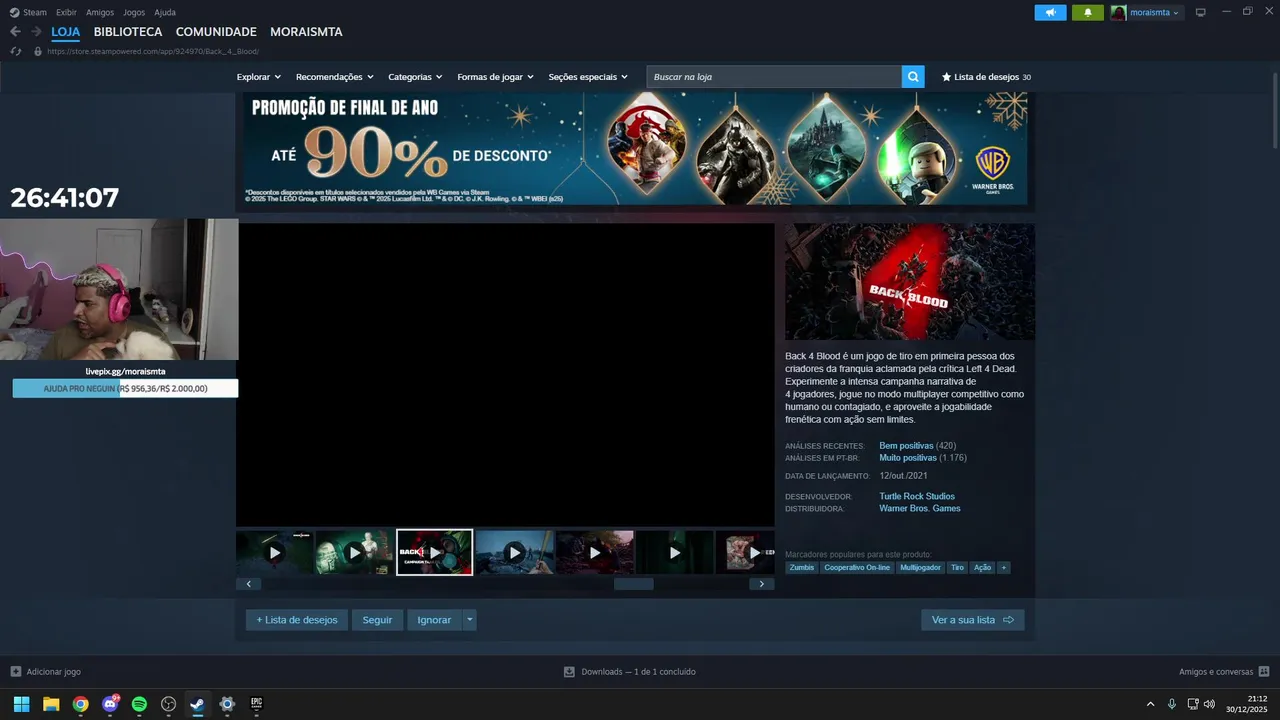Open Spotify from the taskbar
This screenshot has height=720, width=1280.
tap(139, 704)
